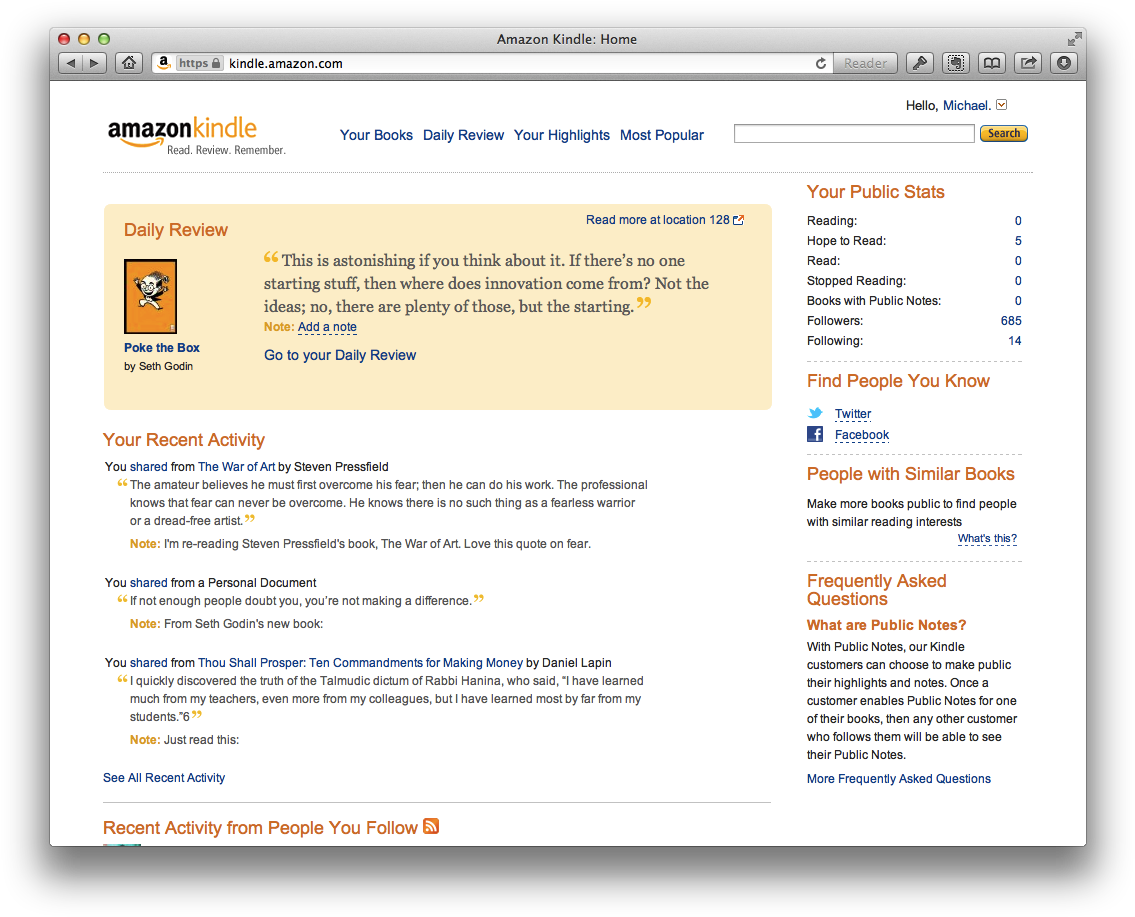Open the Most Popular tab
Screen dimensions: 1135x917
coord(662,135)
